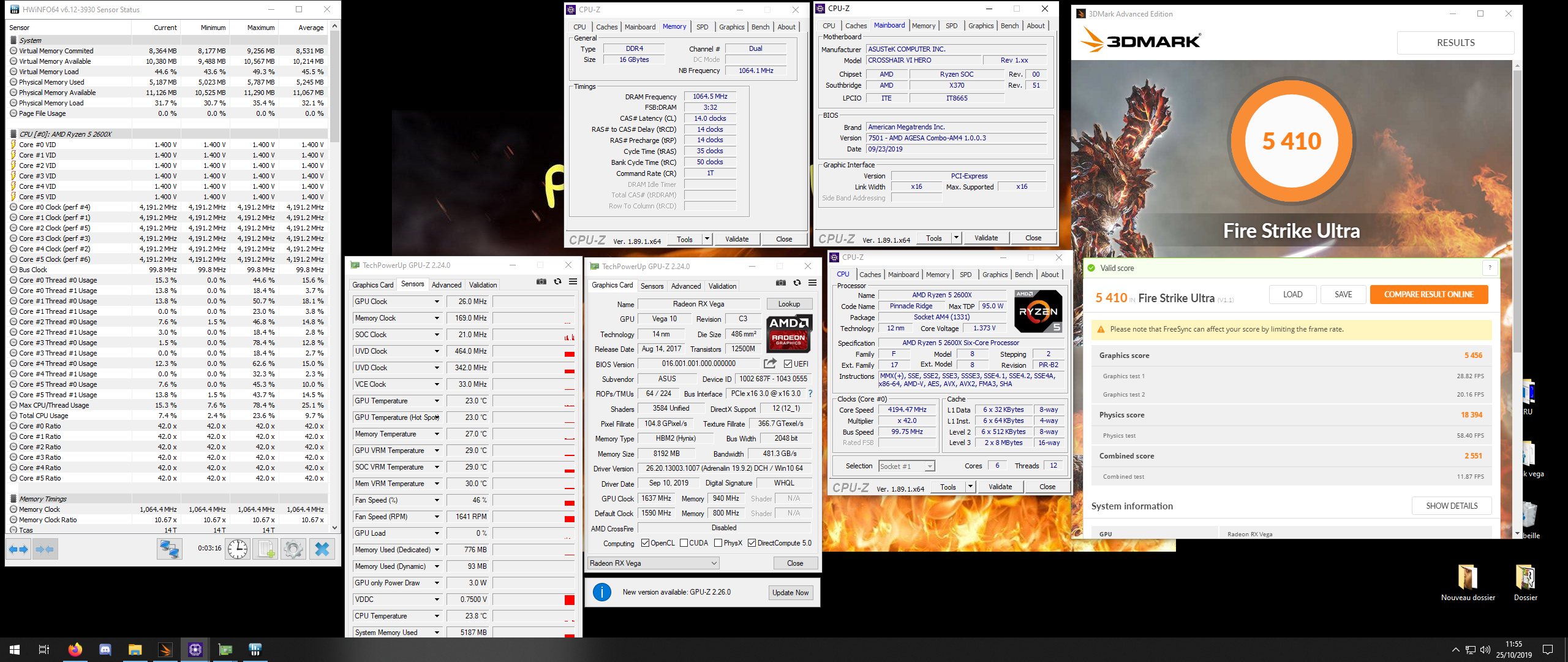Click HWiNFO icon in the taskbar
The width and height of the screenshot is (1568, 662).
(x=255, y=650)
